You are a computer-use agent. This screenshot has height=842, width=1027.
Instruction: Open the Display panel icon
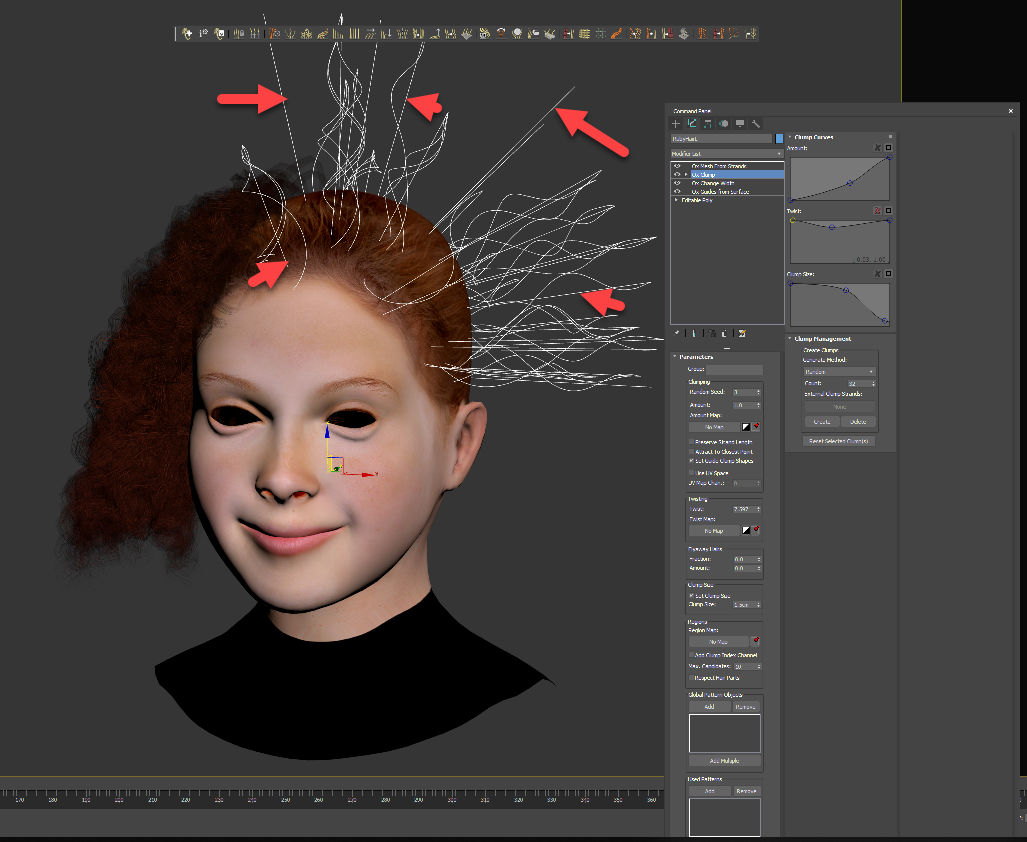pyautogui.click(x=740, y=123)
